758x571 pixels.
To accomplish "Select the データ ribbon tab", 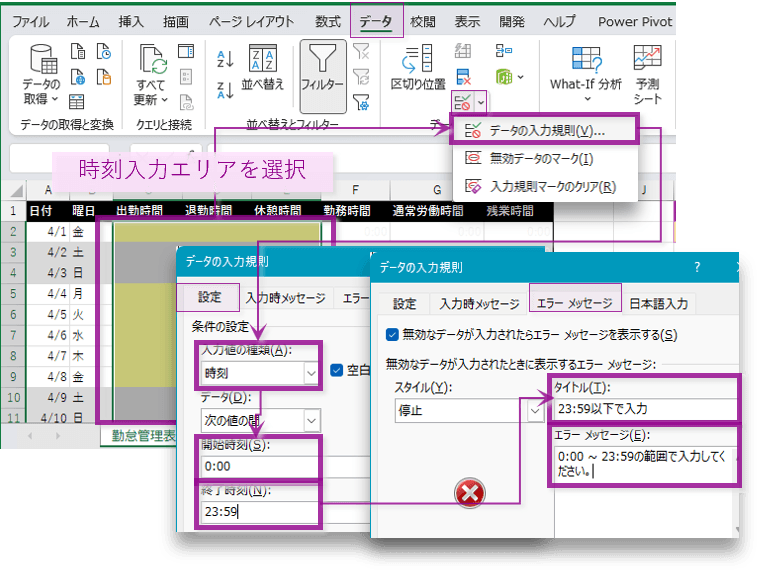I will point(376,22).
